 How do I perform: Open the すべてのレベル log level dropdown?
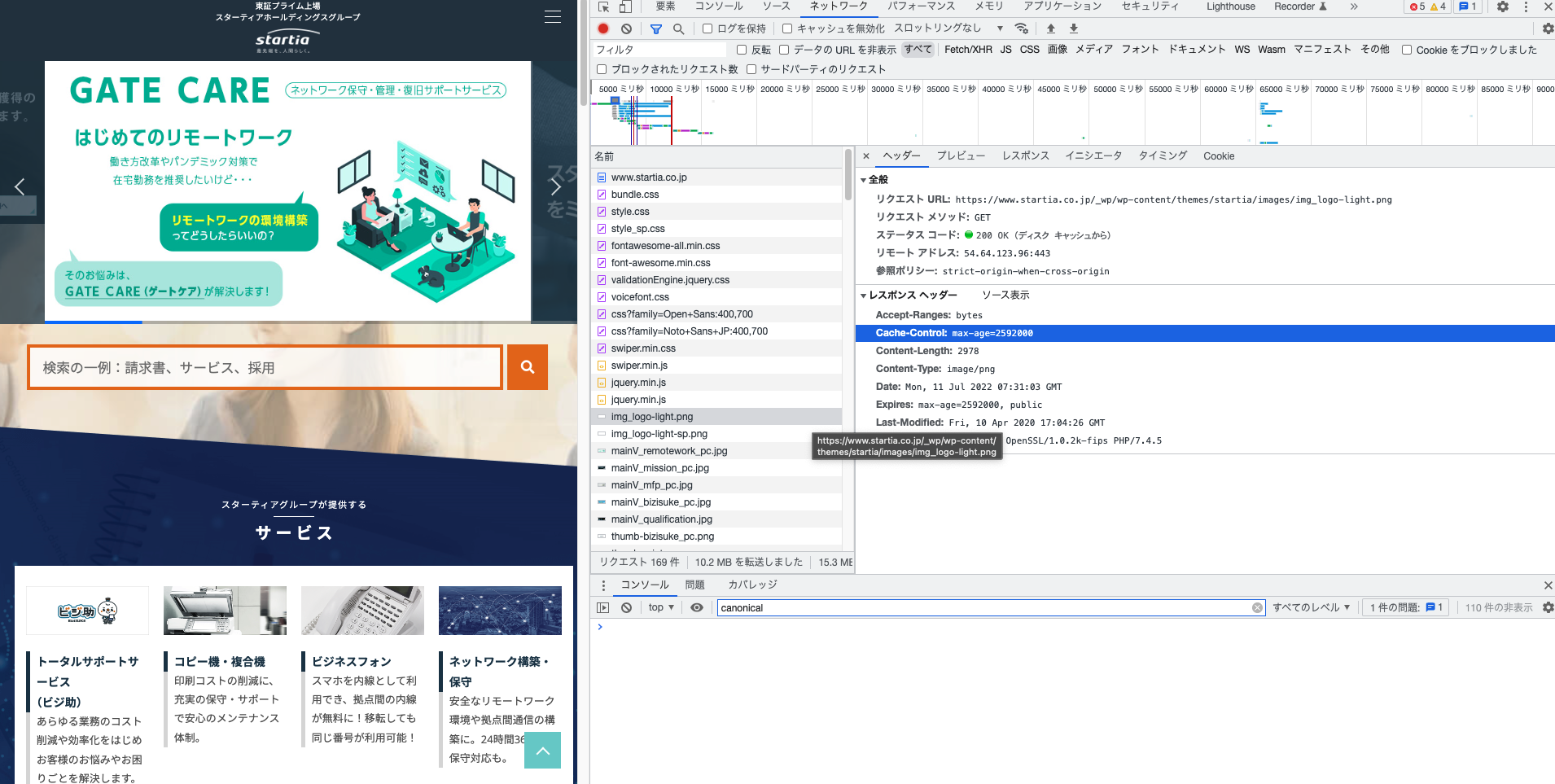tap(1312, 607)
